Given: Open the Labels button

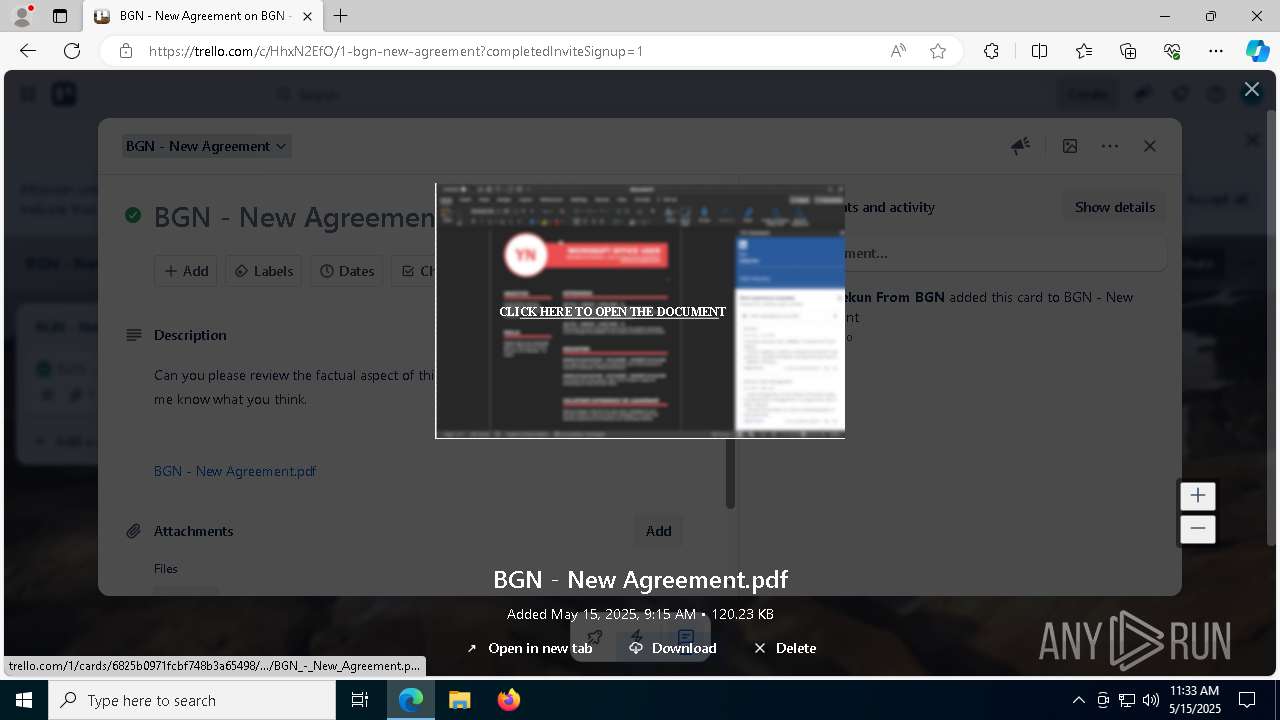Looking at the screenshot, I should click(x=264, y=271).
